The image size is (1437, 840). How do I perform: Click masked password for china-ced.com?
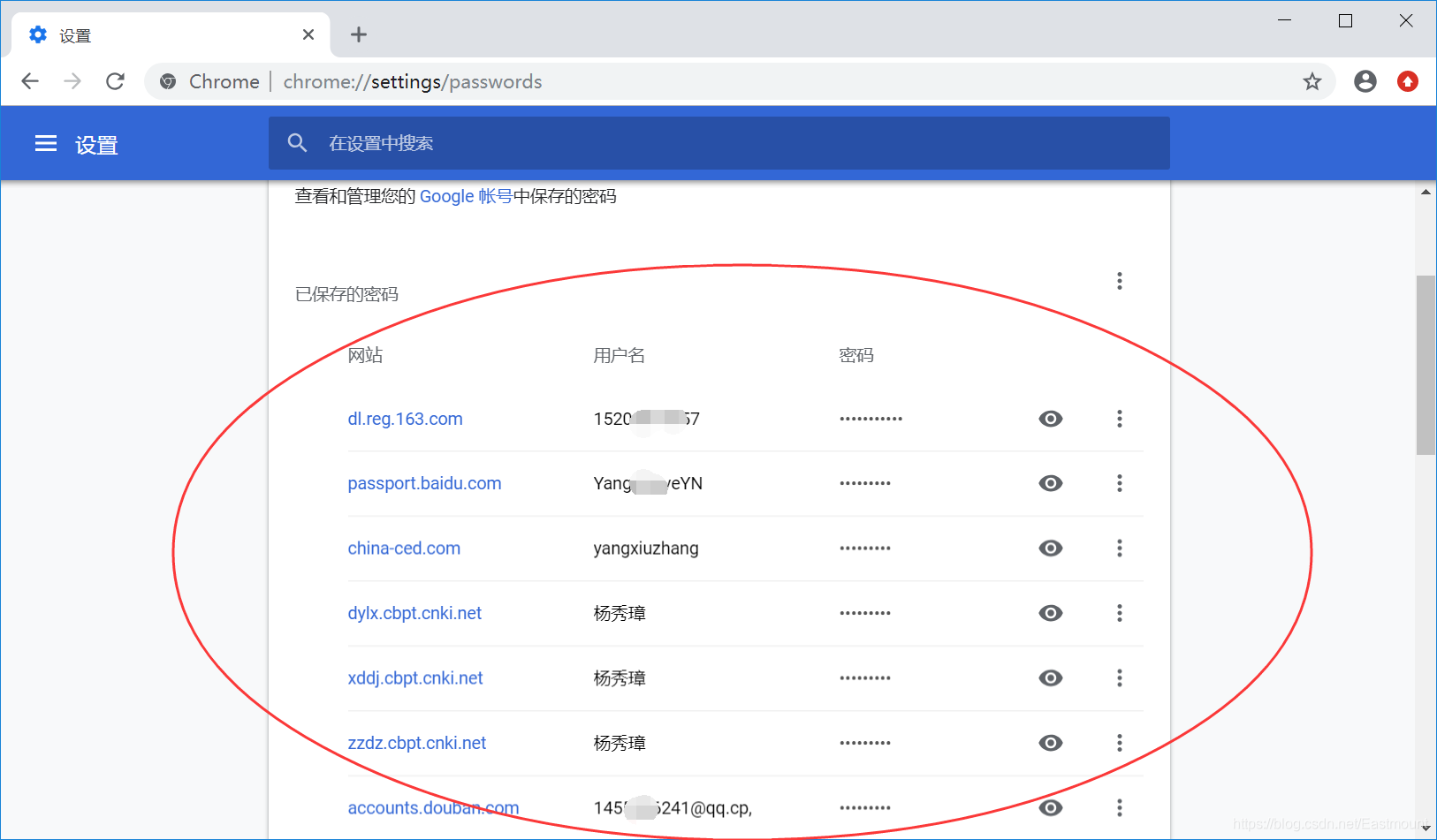point(865,549)
